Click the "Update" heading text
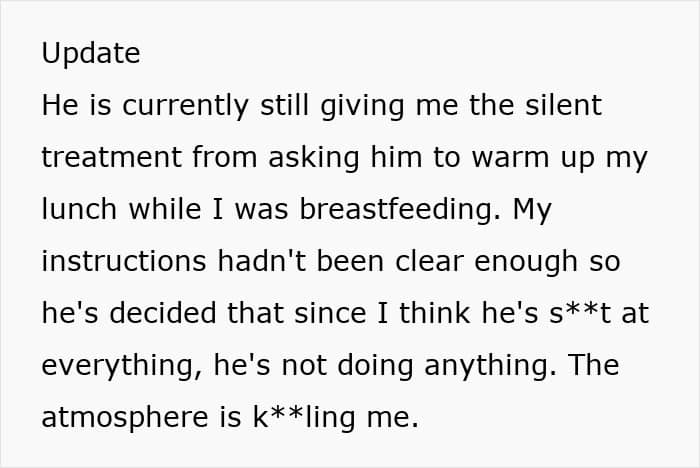 click(91, 54)
